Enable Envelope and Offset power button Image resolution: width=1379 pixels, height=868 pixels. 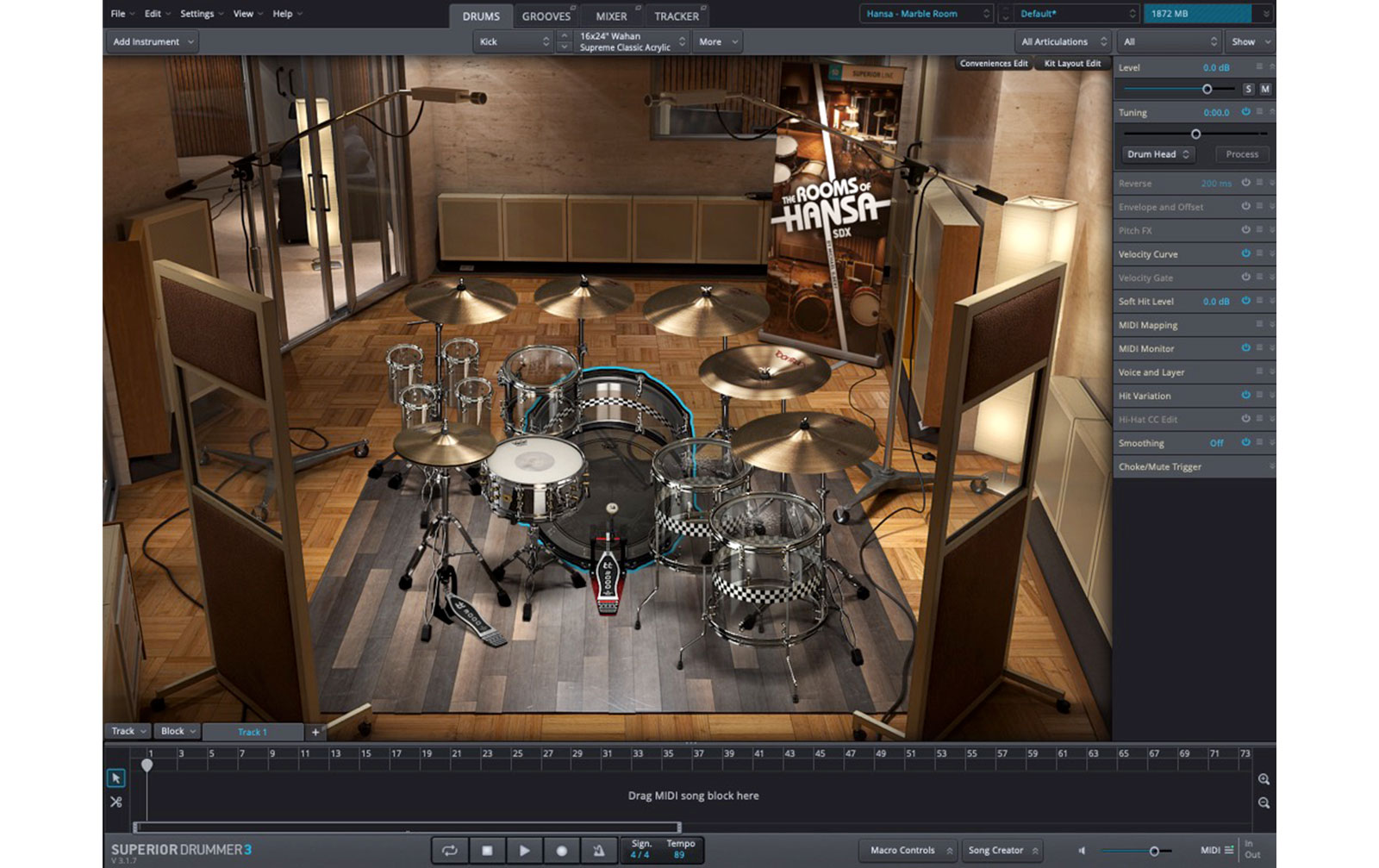tap(1245, 207)
